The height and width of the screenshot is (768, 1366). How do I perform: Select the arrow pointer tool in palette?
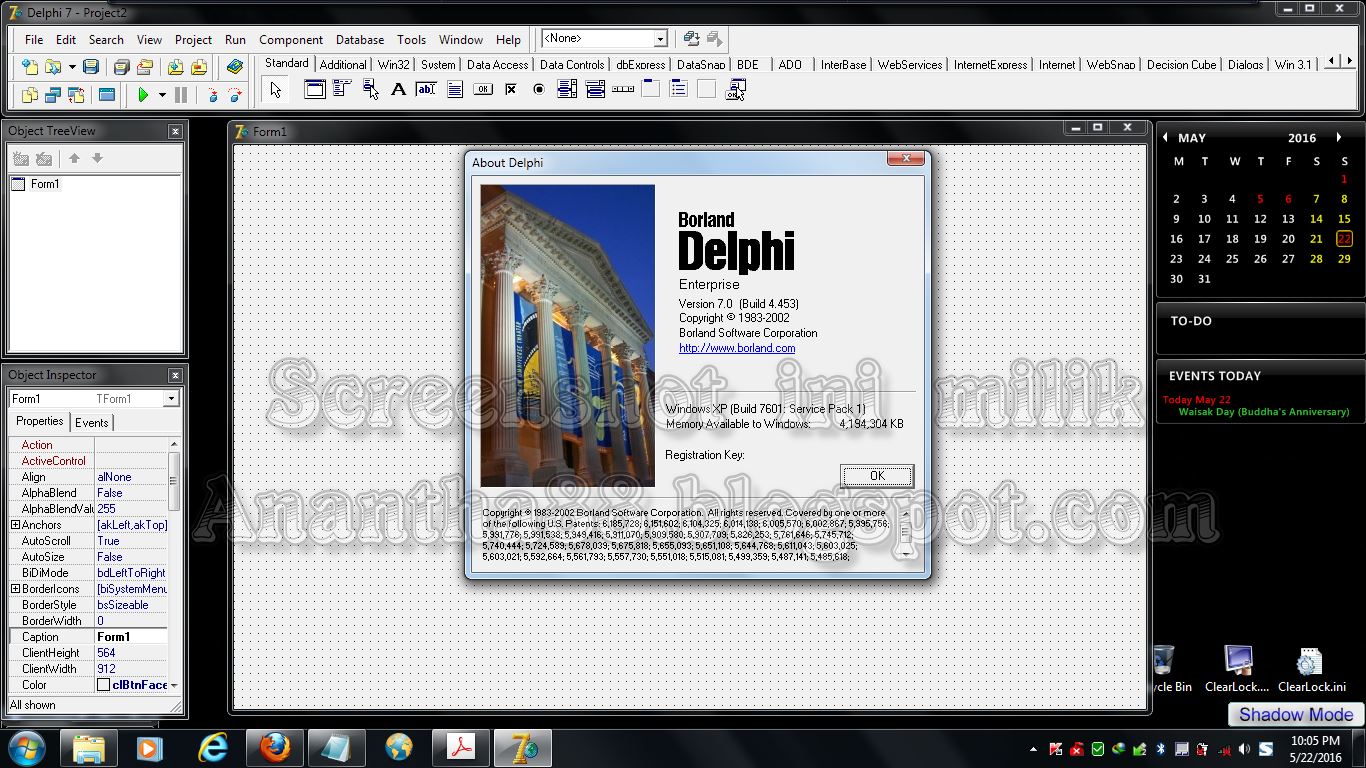(276, 90)
